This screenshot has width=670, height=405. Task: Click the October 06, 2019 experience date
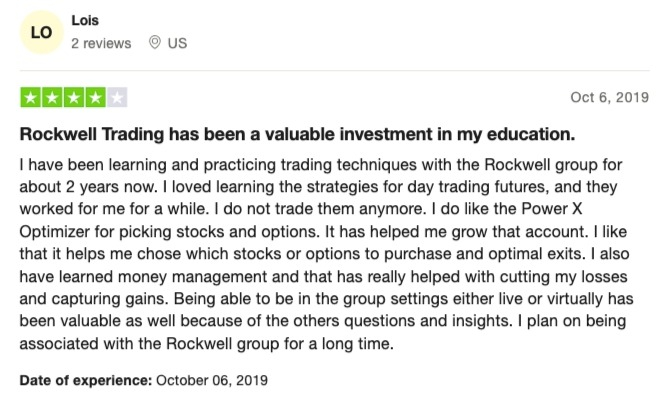(212, 380)
